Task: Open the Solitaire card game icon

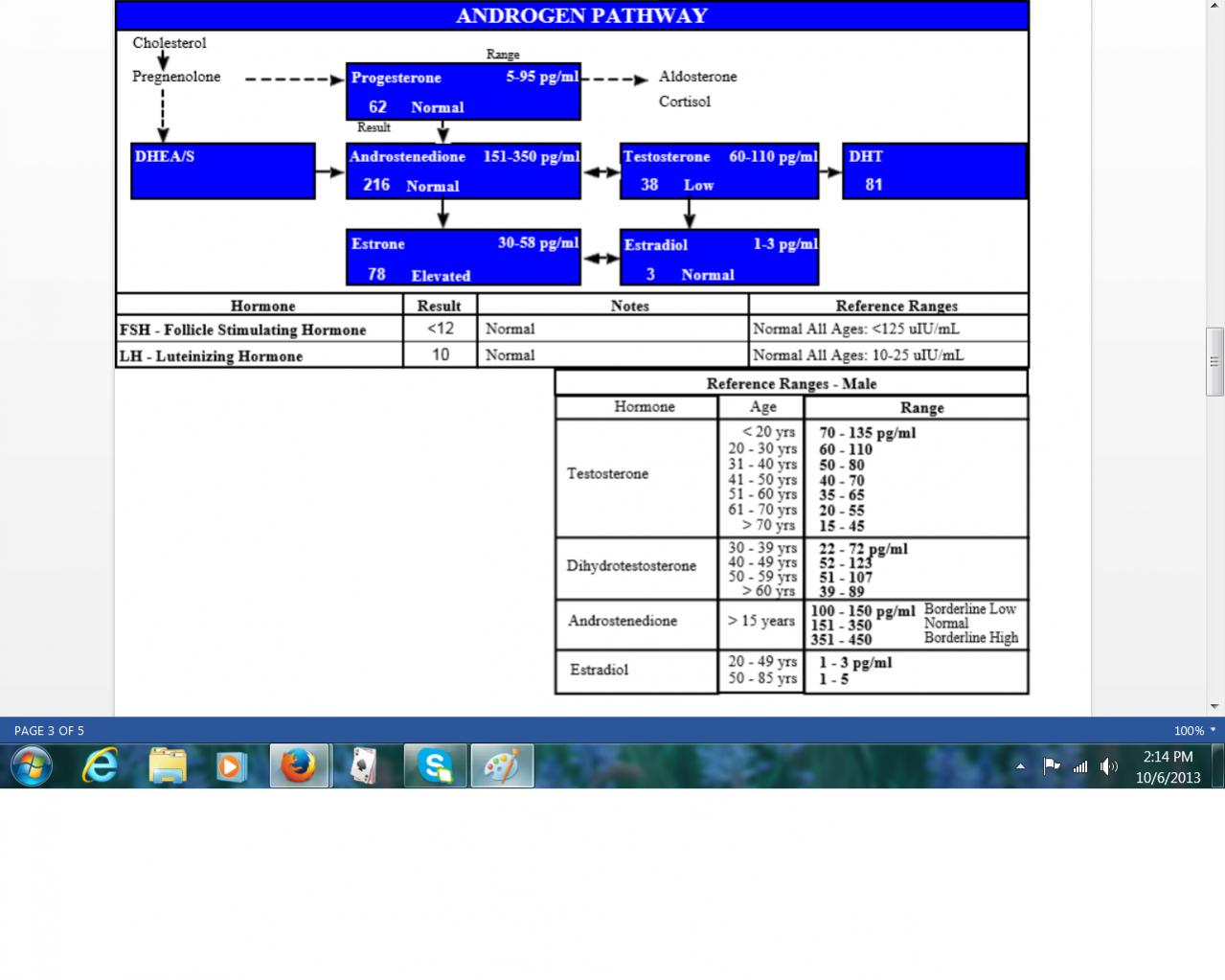Action: point(364,765)
